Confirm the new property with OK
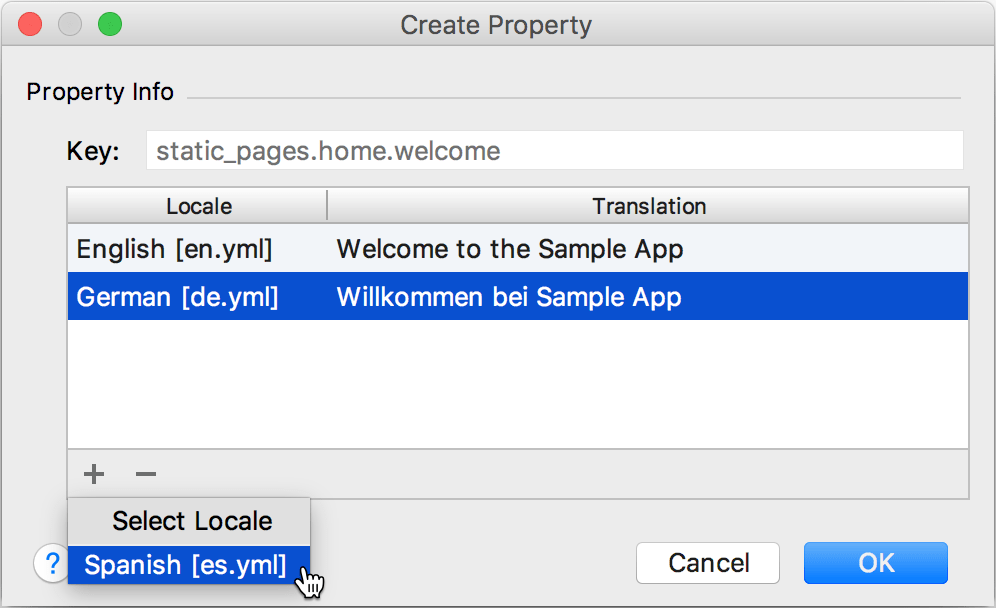This screenshot has height=608, width=996. point(875,563)
